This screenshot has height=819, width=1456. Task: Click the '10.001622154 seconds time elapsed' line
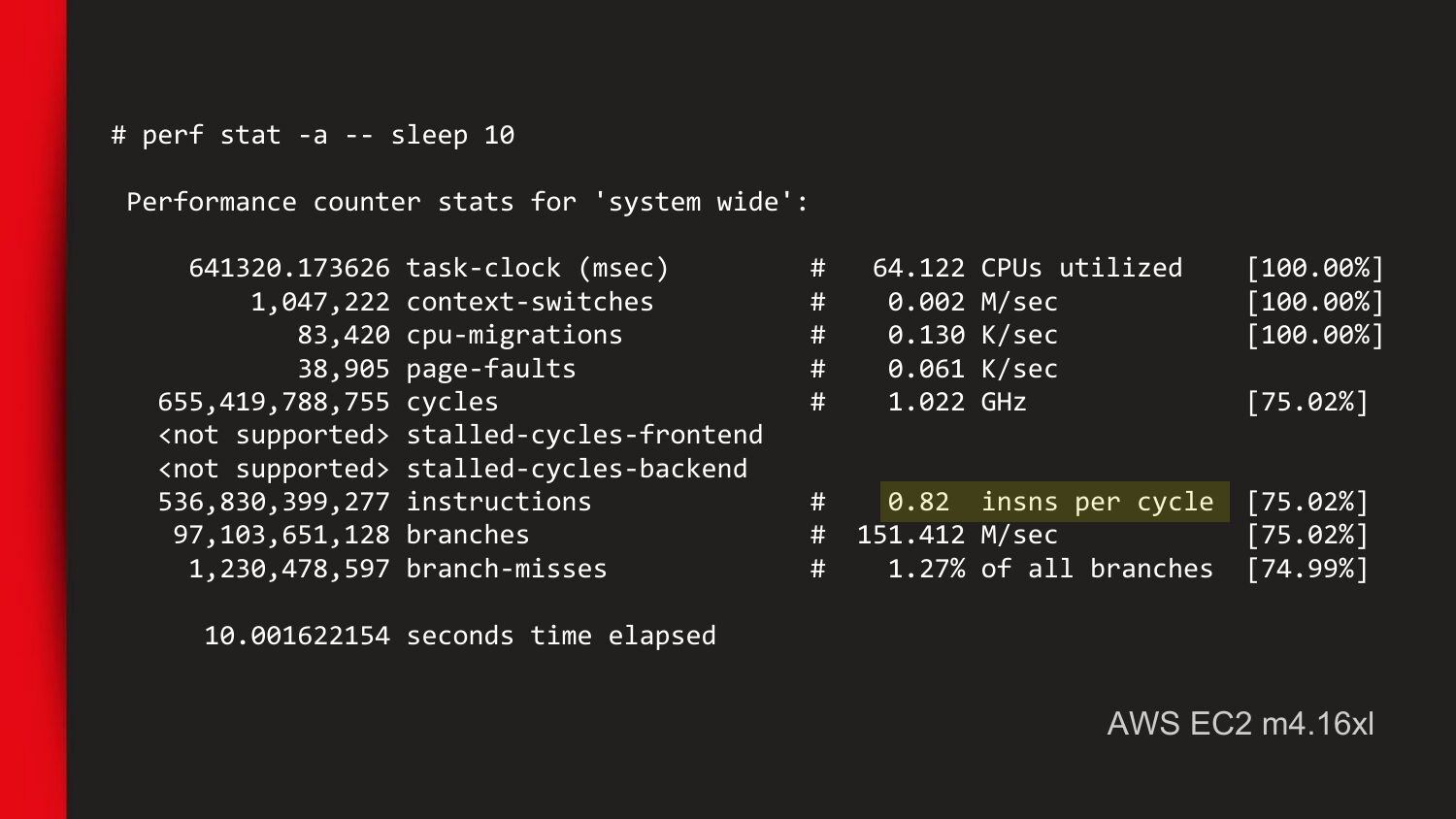460,636
